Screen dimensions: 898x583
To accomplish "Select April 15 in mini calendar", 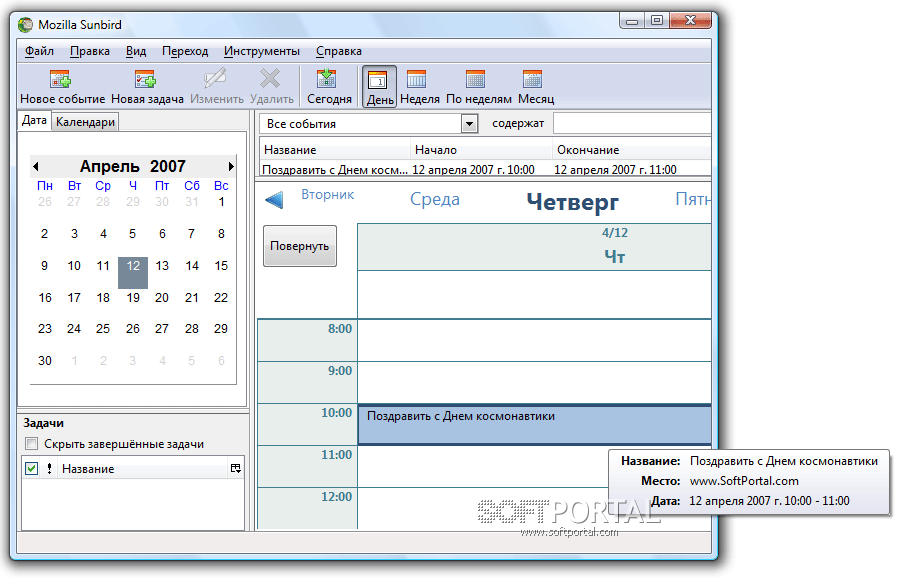I will (221, 266).
